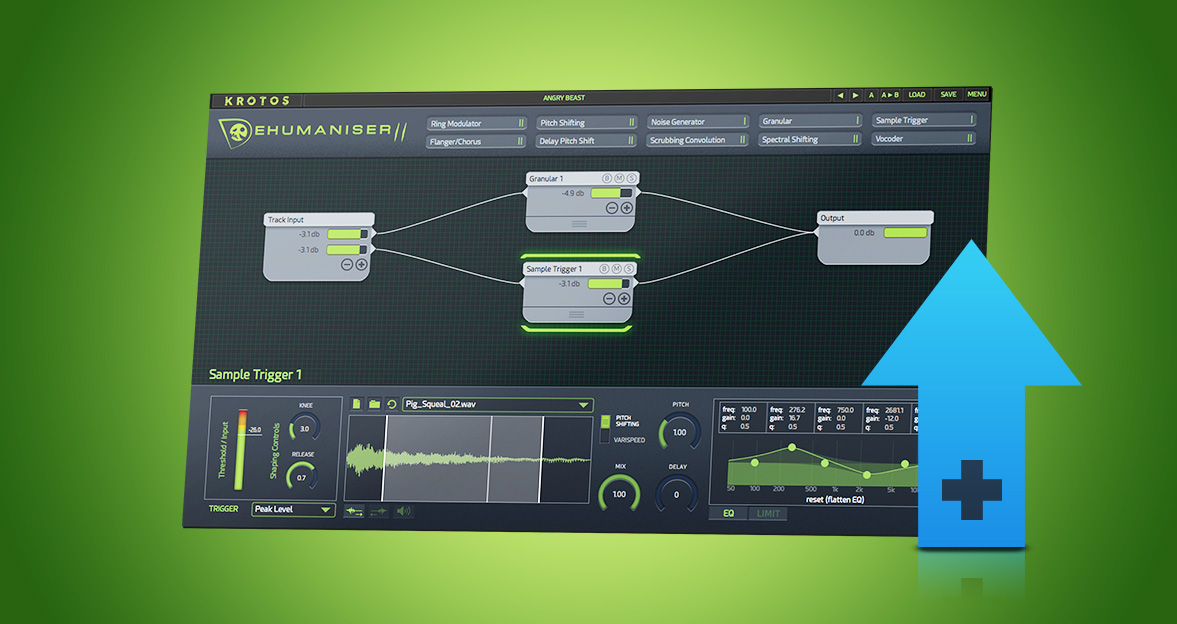Bypass the Granular 1 node (B)
Image resolution: width=1177 pixels, height=624 pixels.
click(x=606, y=178)
